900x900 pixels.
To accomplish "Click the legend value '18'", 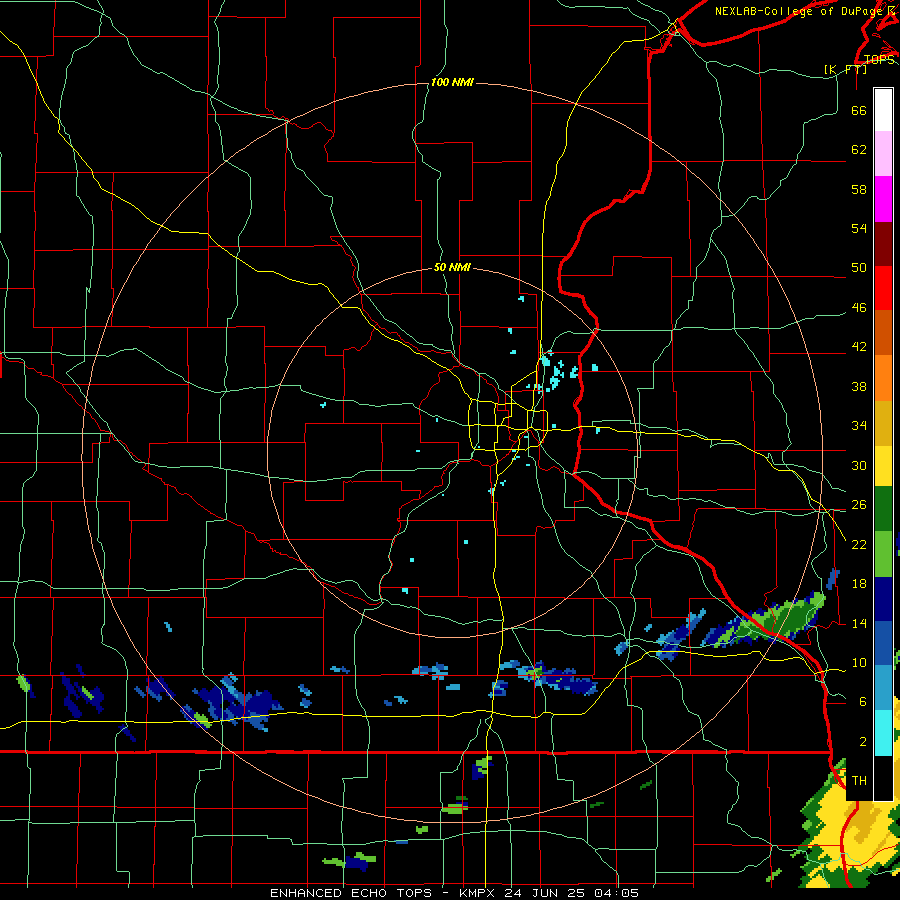I will click(859, 584).
